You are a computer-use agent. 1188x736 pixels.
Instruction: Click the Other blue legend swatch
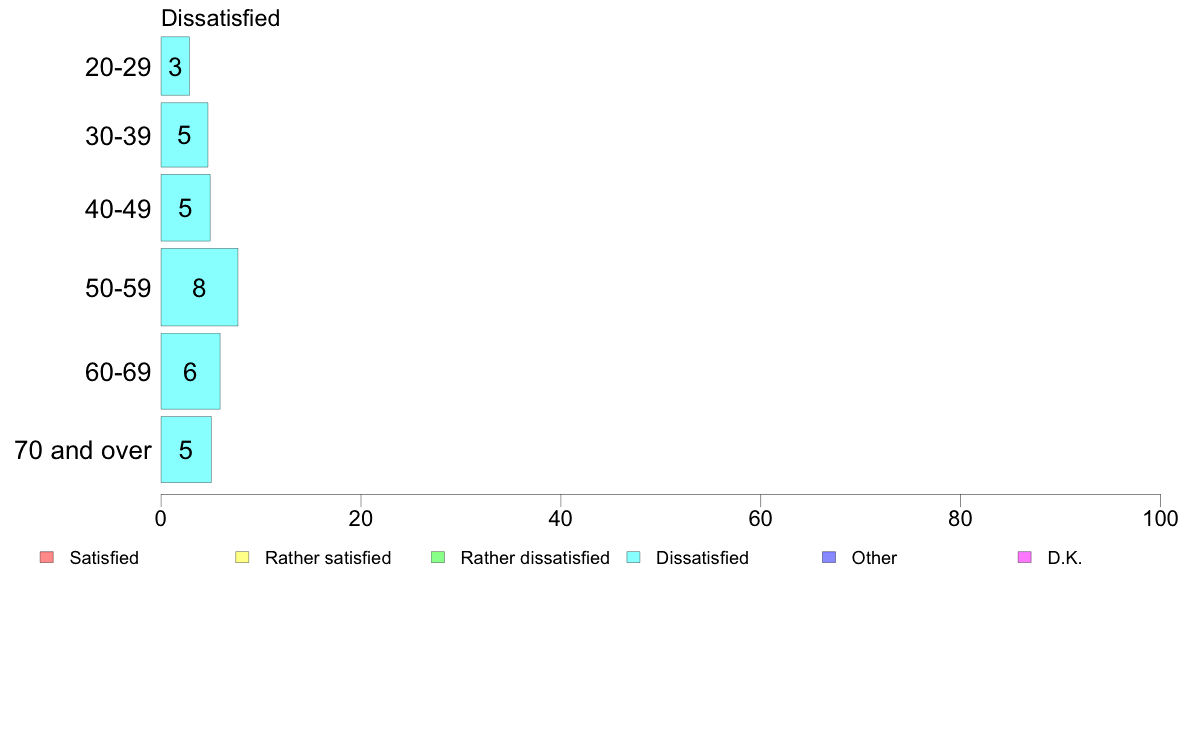click(x=829, y=557)
